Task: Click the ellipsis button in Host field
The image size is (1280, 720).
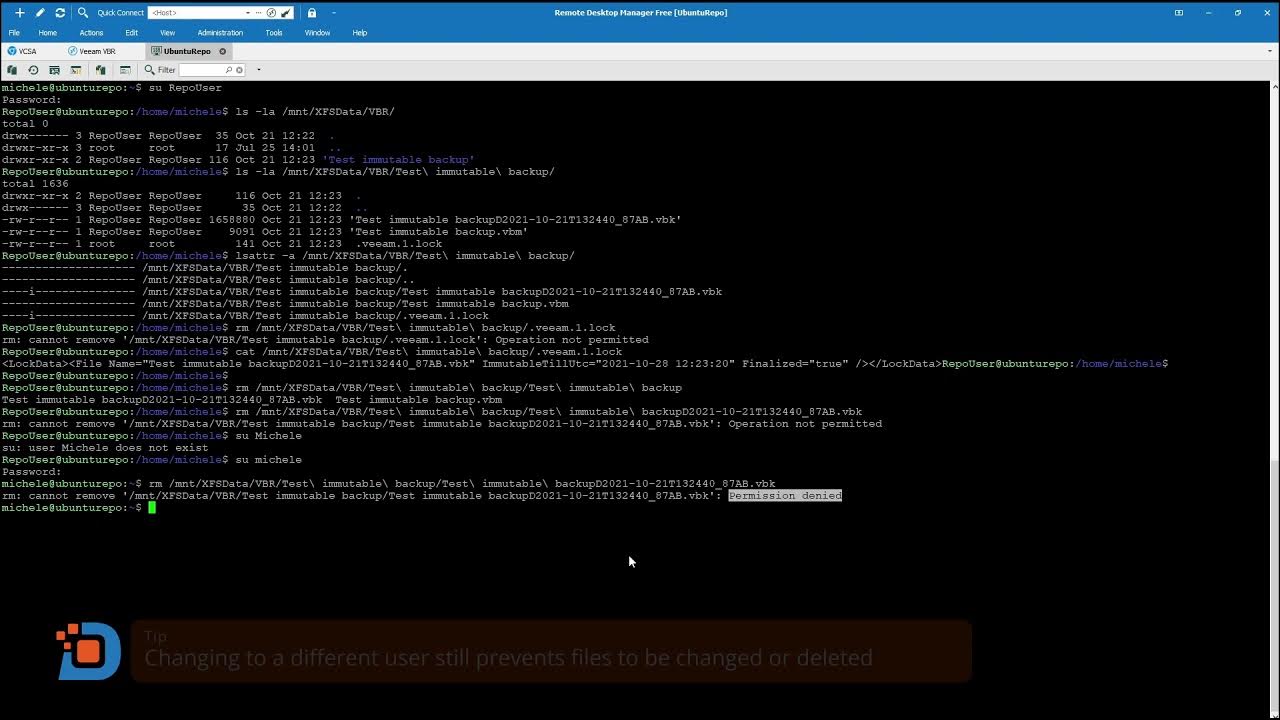Action: (x=259, y=13)
